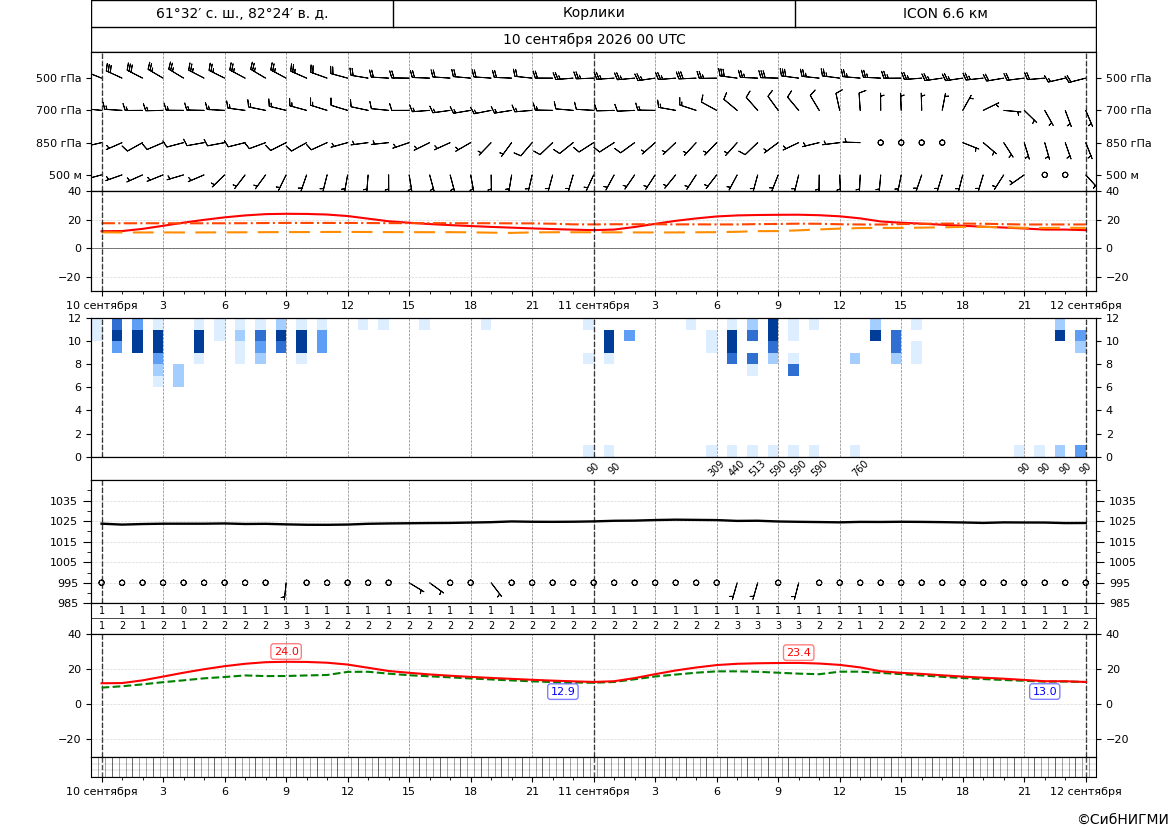The image size is (1169, 827).
Task: Click the left 500 гПа wind level label
Action: click(59, 78)
